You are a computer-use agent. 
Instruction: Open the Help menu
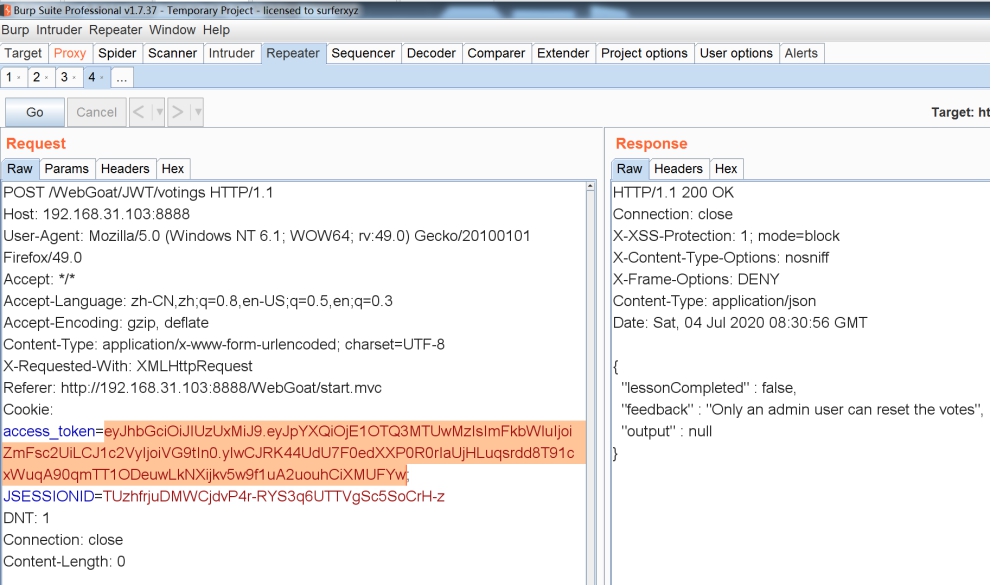coord(216,30)
